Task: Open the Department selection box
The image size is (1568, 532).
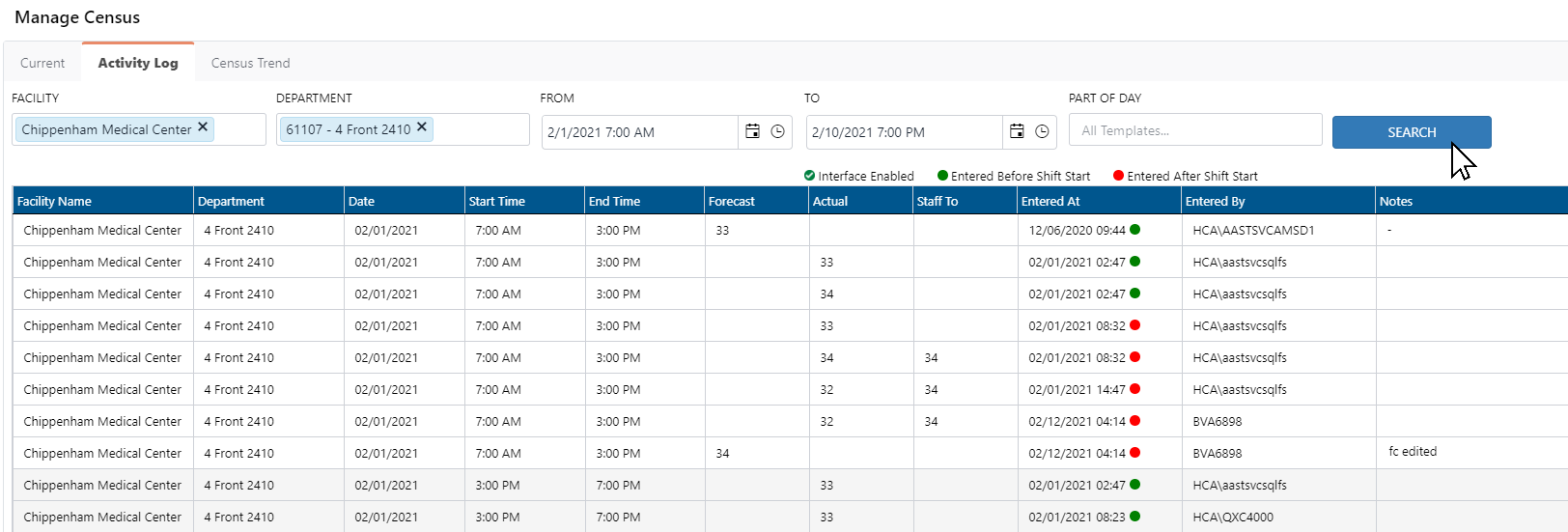Action: (480, 129)
